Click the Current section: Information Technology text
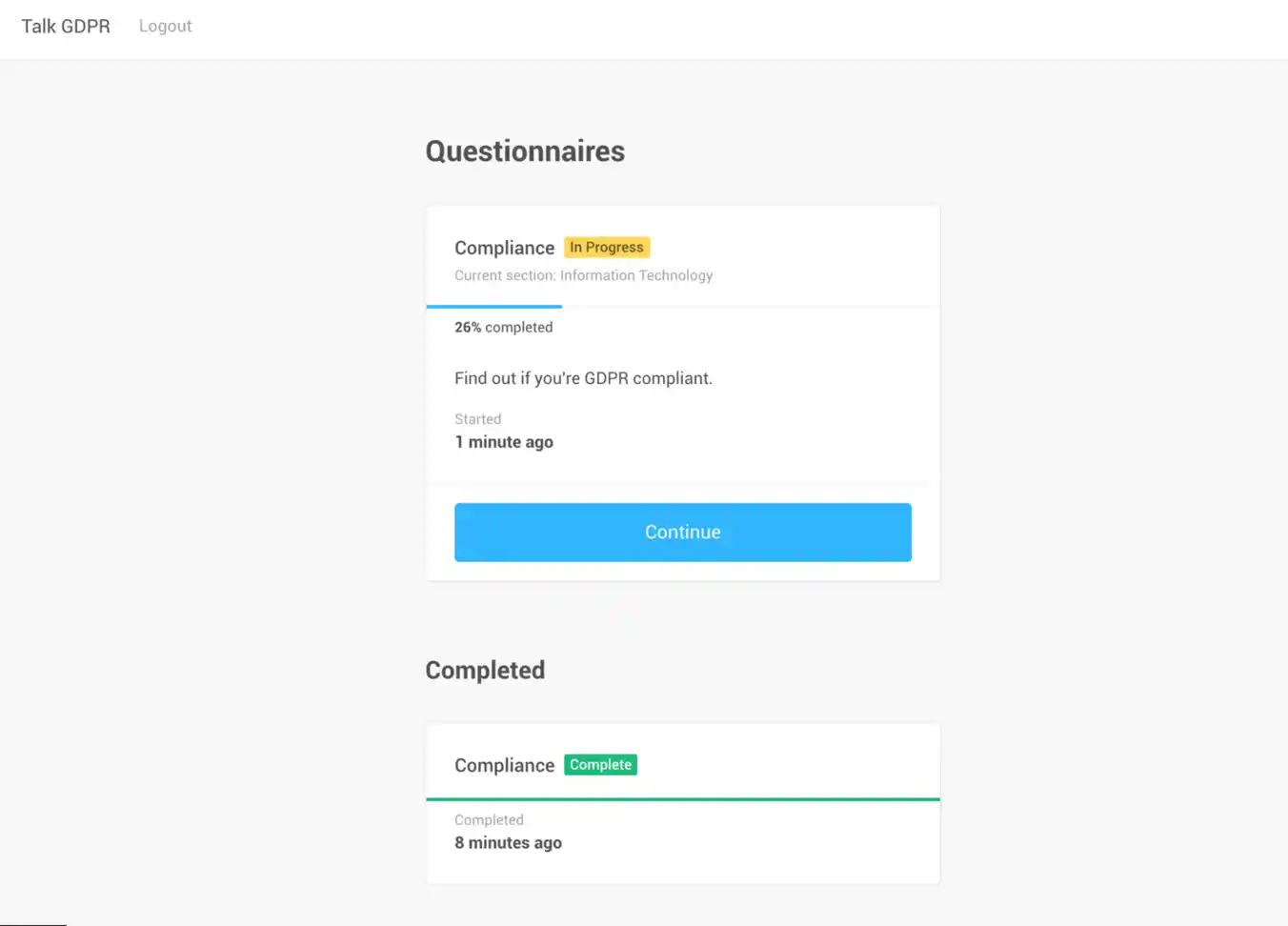1288x926 pixels. pyautogui.click(x=583, y=275)
